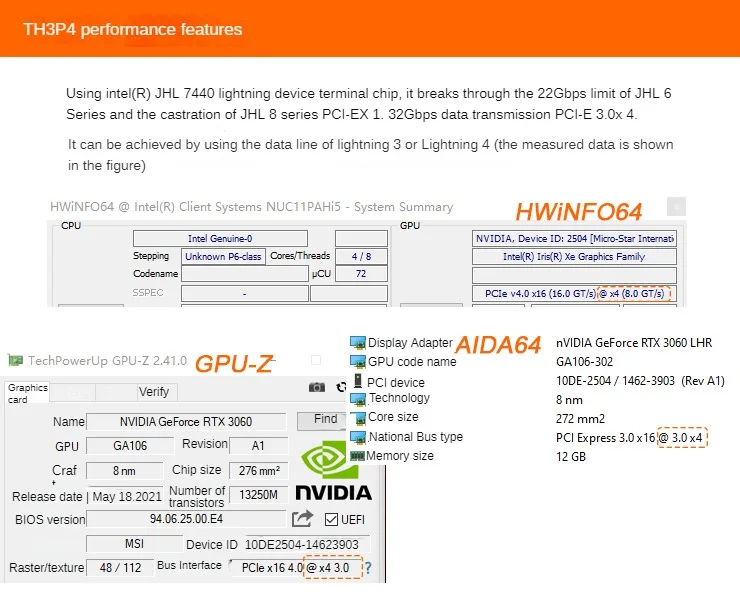Click the NVIDIA logo in GPU-Z
Viewport: 740px width, 600px height.
pyautogui.click(x=333, y=471)
